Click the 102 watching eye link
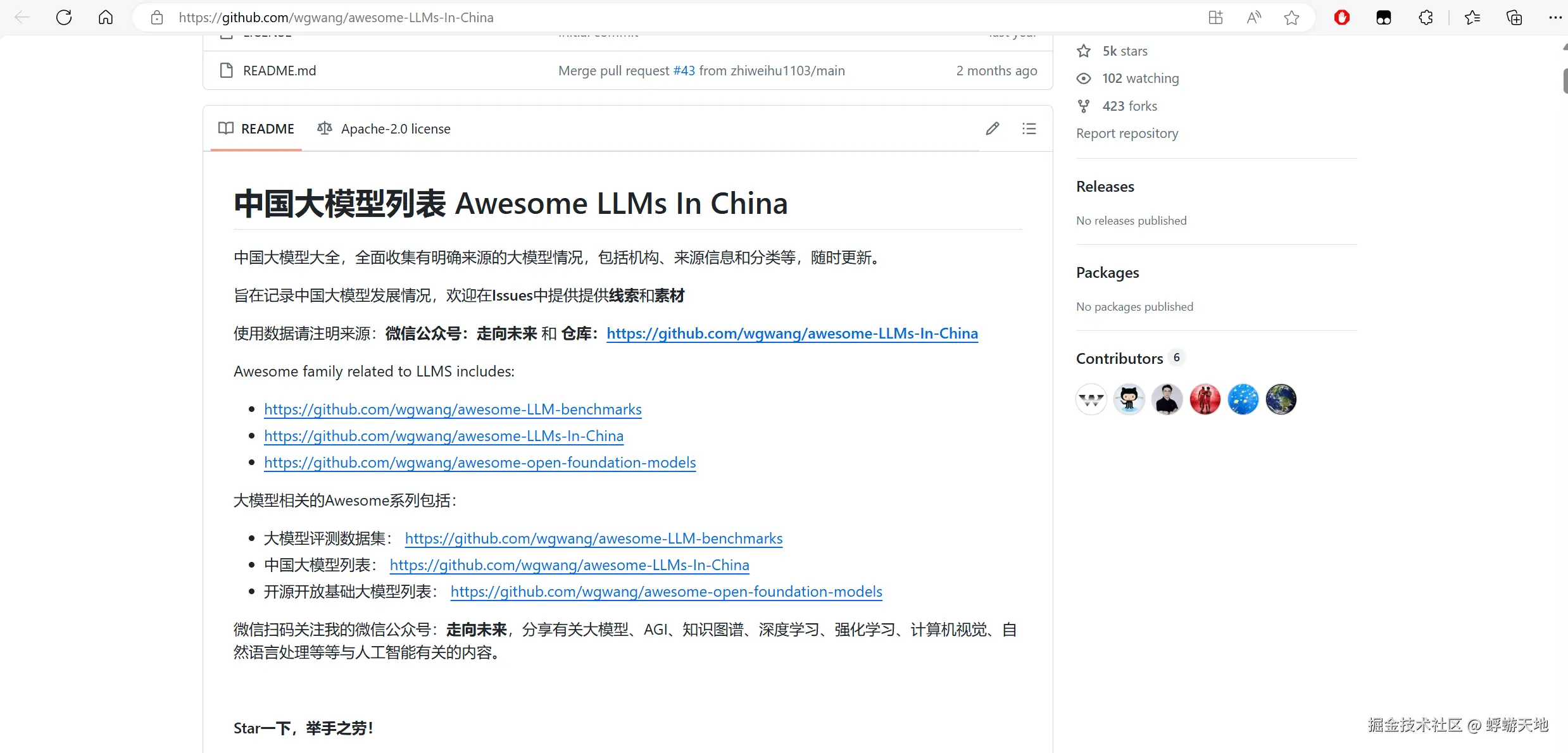Image resolution: width=1568 pixels, height=753 pixels. [x=1139, y=78]
